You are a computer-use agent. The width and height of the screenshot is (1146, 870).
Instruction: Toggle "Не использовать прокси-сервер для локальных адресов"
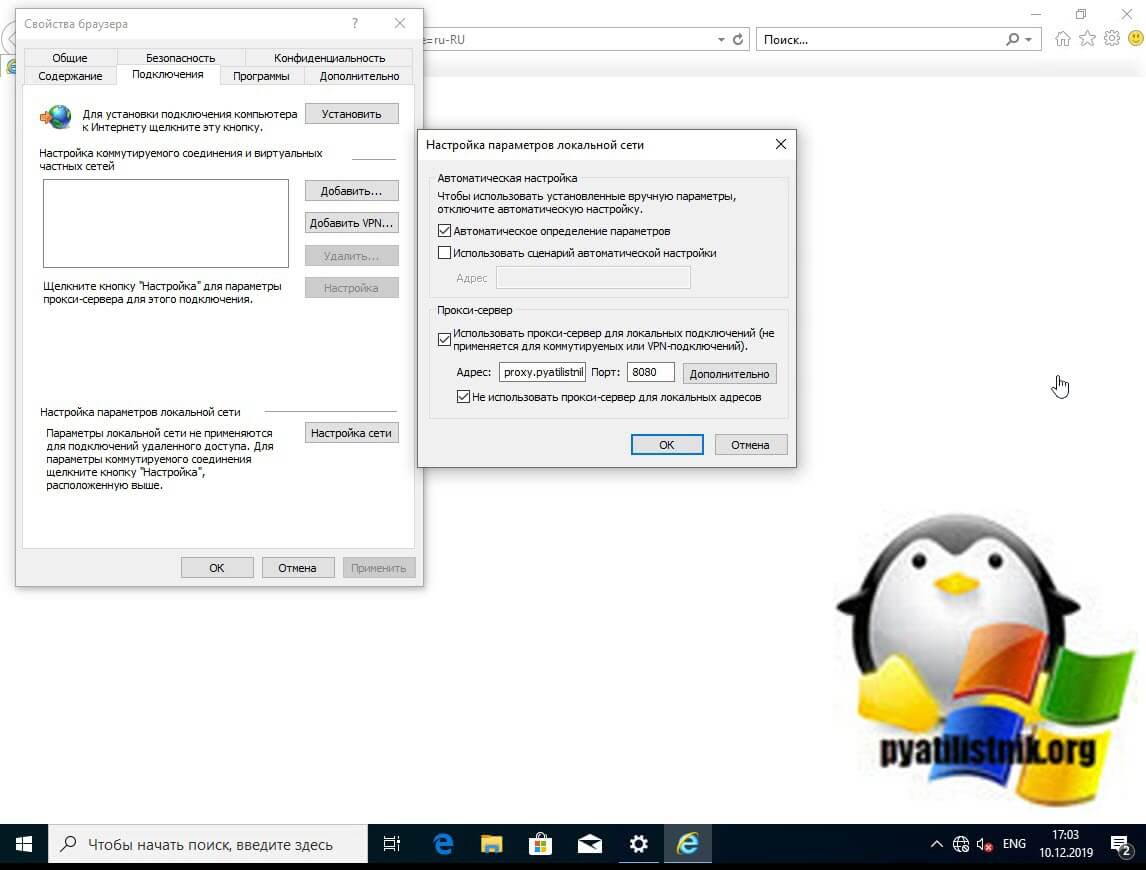tap(463, 397)
